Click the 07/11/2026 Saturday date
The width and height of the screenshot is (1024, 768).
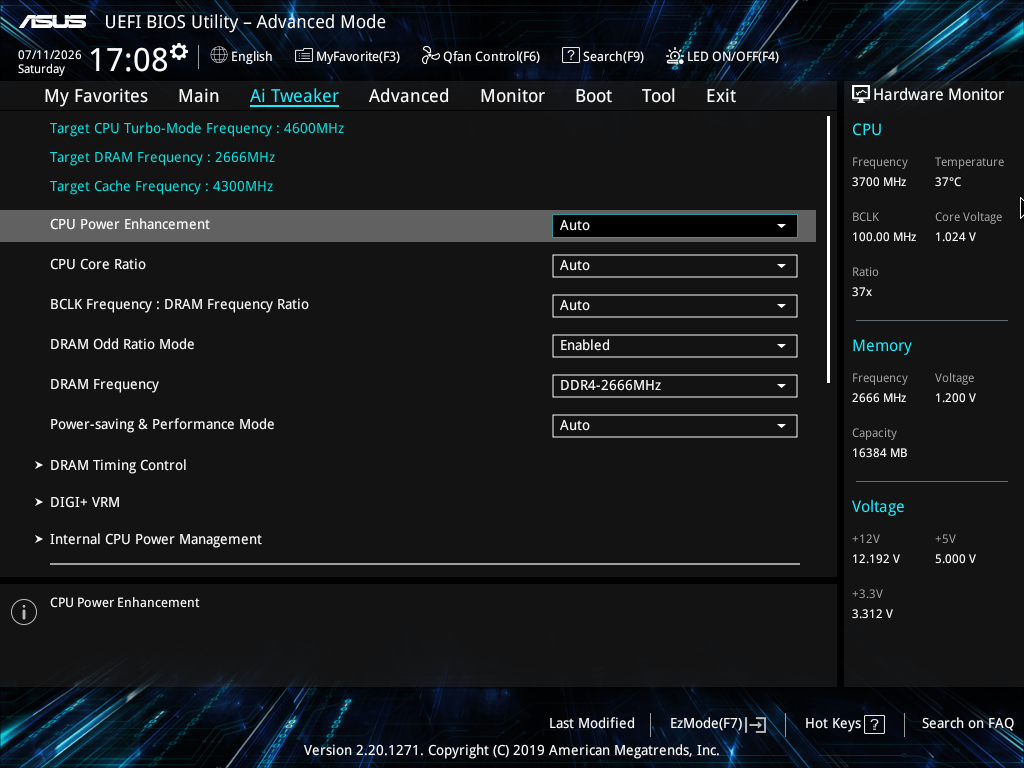[50, 61]
